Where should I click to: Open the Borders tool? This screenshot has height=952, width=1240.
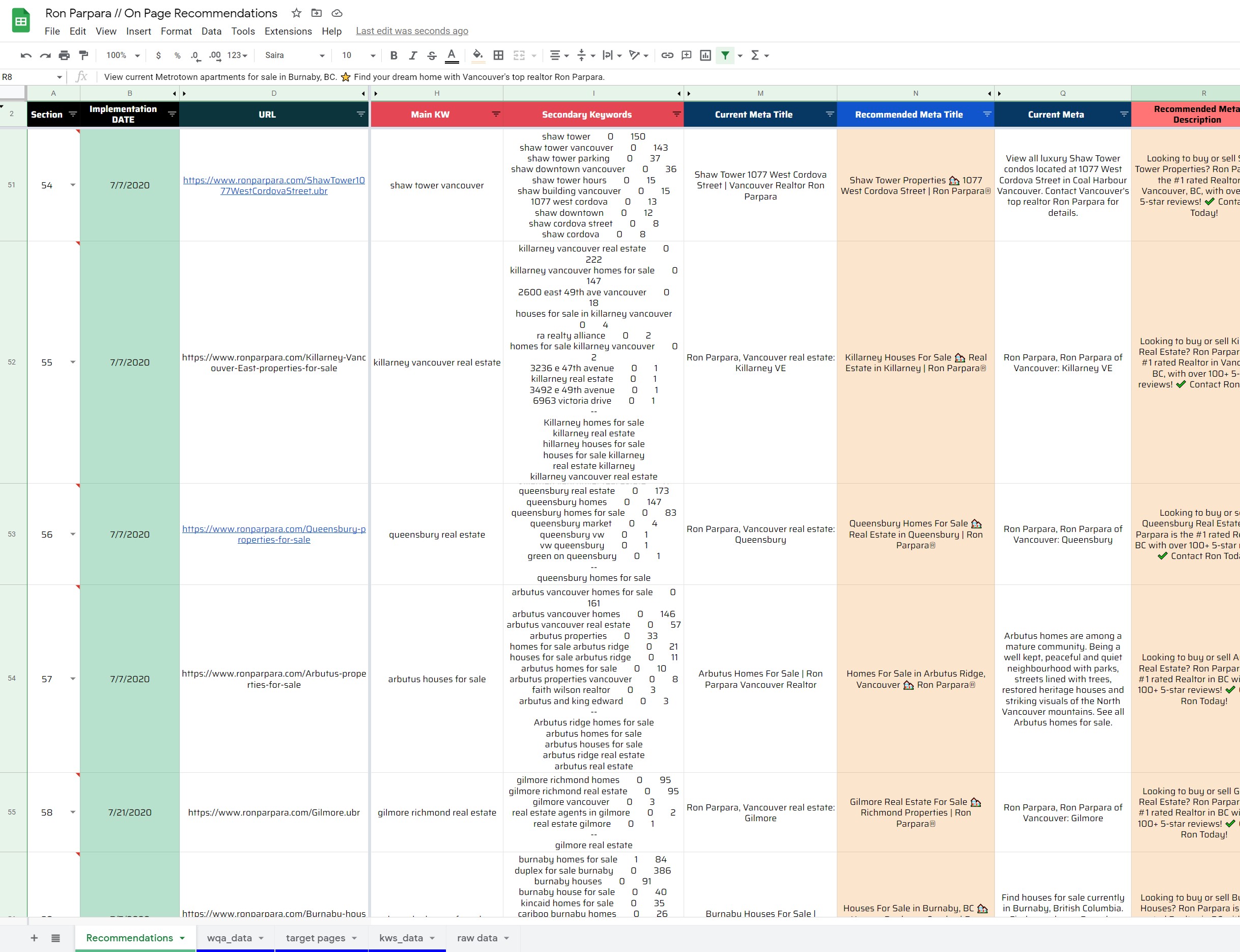[x=498, y=55]
